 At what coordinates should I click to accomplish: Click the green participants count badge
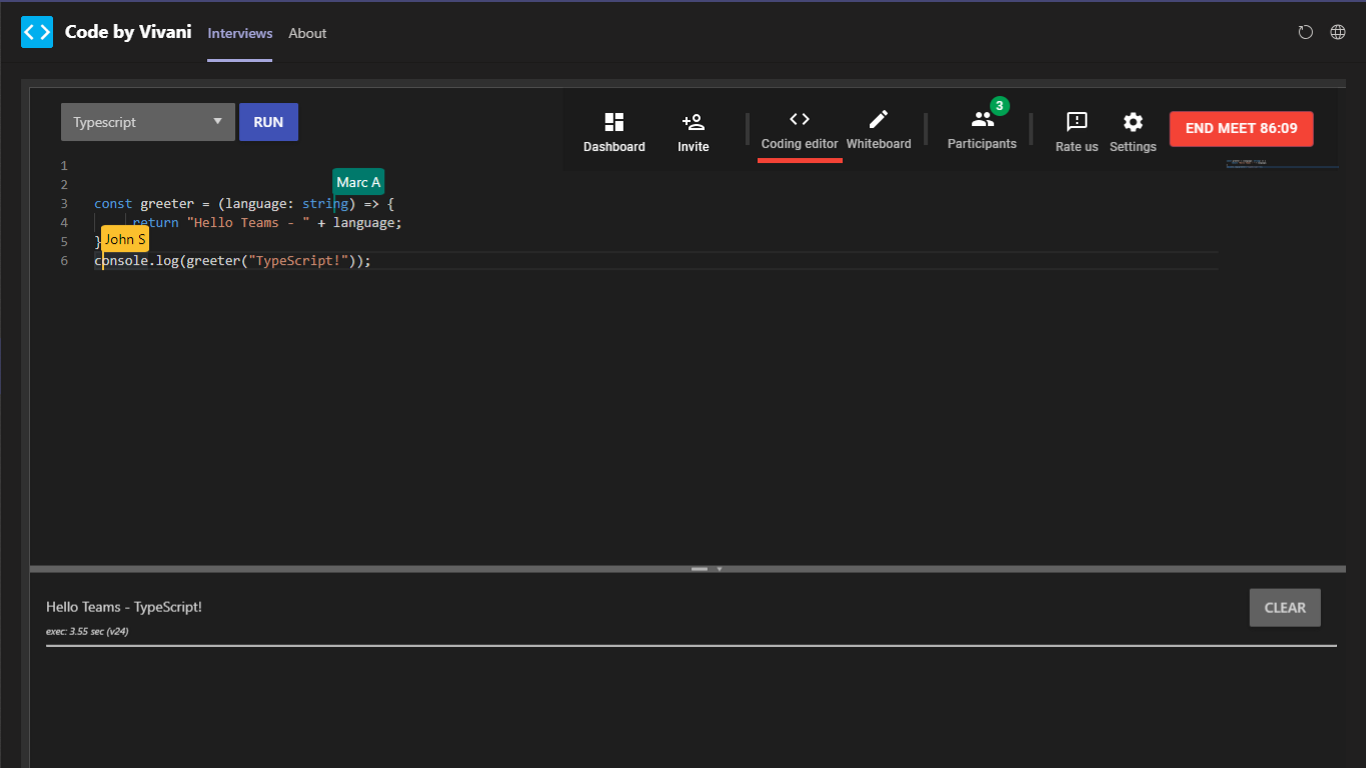coord(999,105)
